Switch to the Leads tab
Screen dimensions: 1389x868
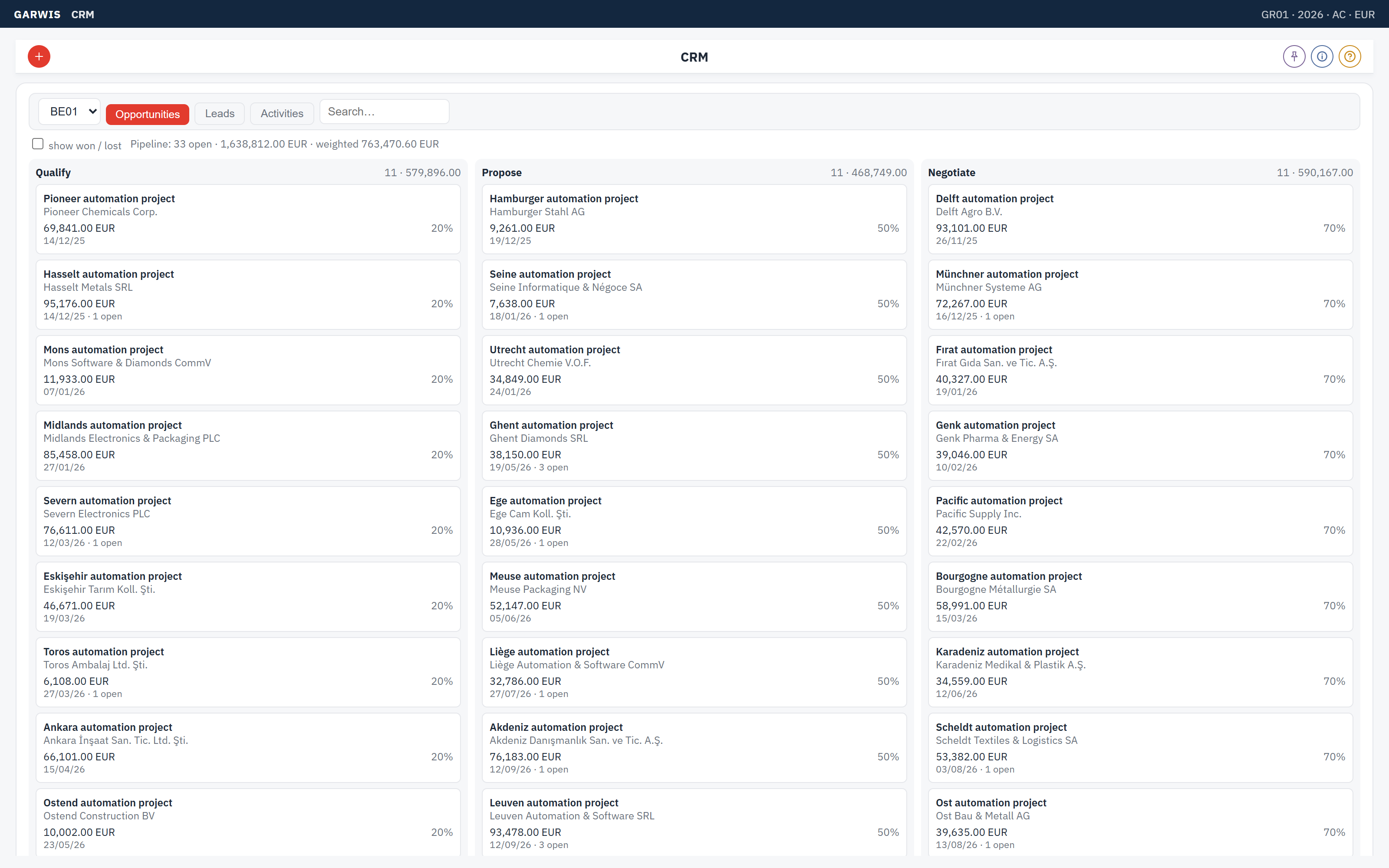(x=220, y=113)
